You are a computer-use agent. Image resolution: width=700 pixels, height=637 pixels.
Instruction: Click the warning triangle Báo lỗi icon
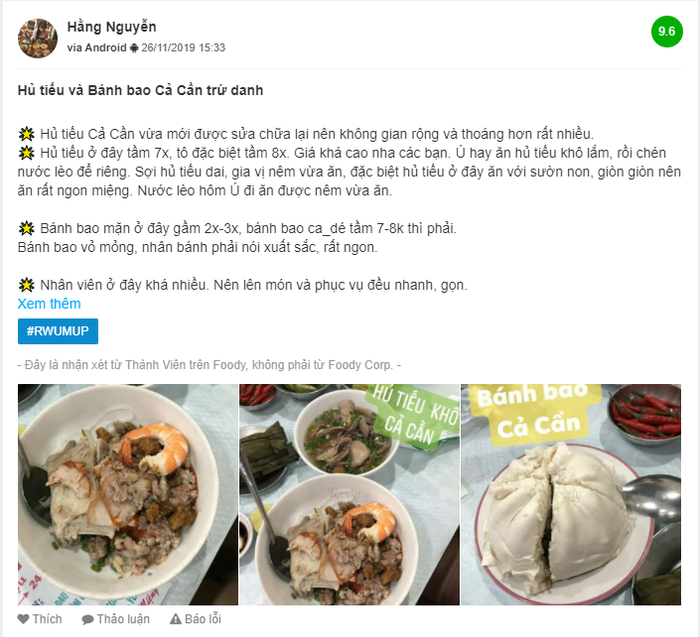[x=175, y=619]
